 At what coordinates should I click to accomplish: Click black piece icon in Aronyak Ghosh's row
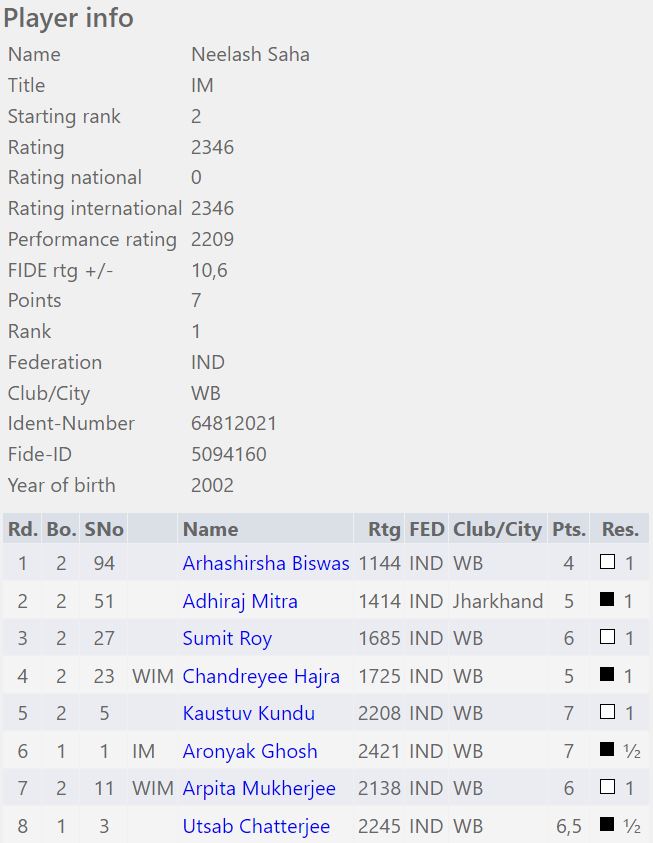coord(607,751)
